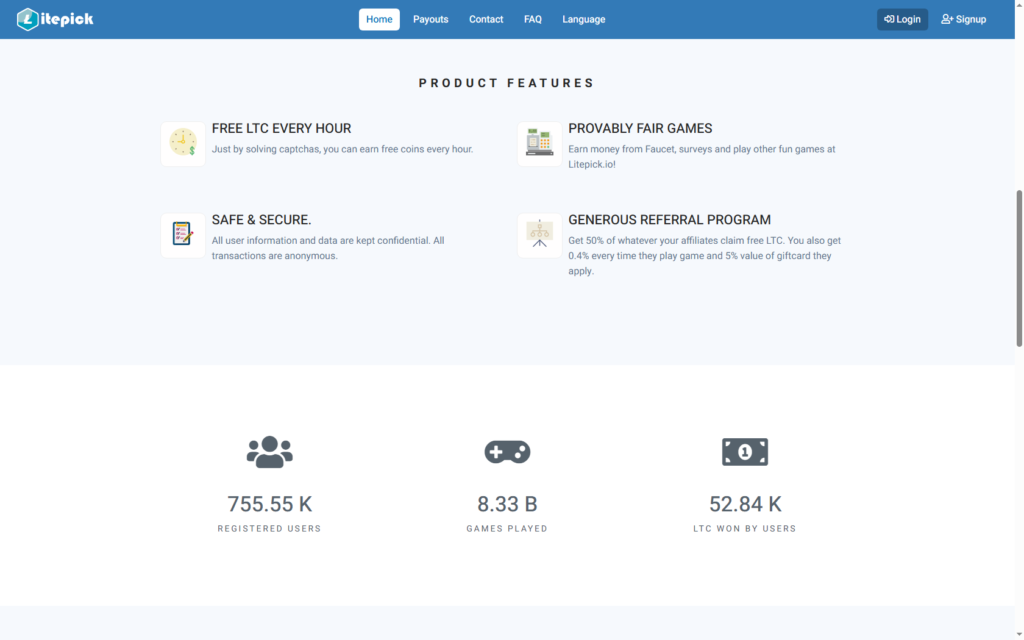Click the "REGISTERED USERS" label
1024x640 pixels.
coord(270,529)
